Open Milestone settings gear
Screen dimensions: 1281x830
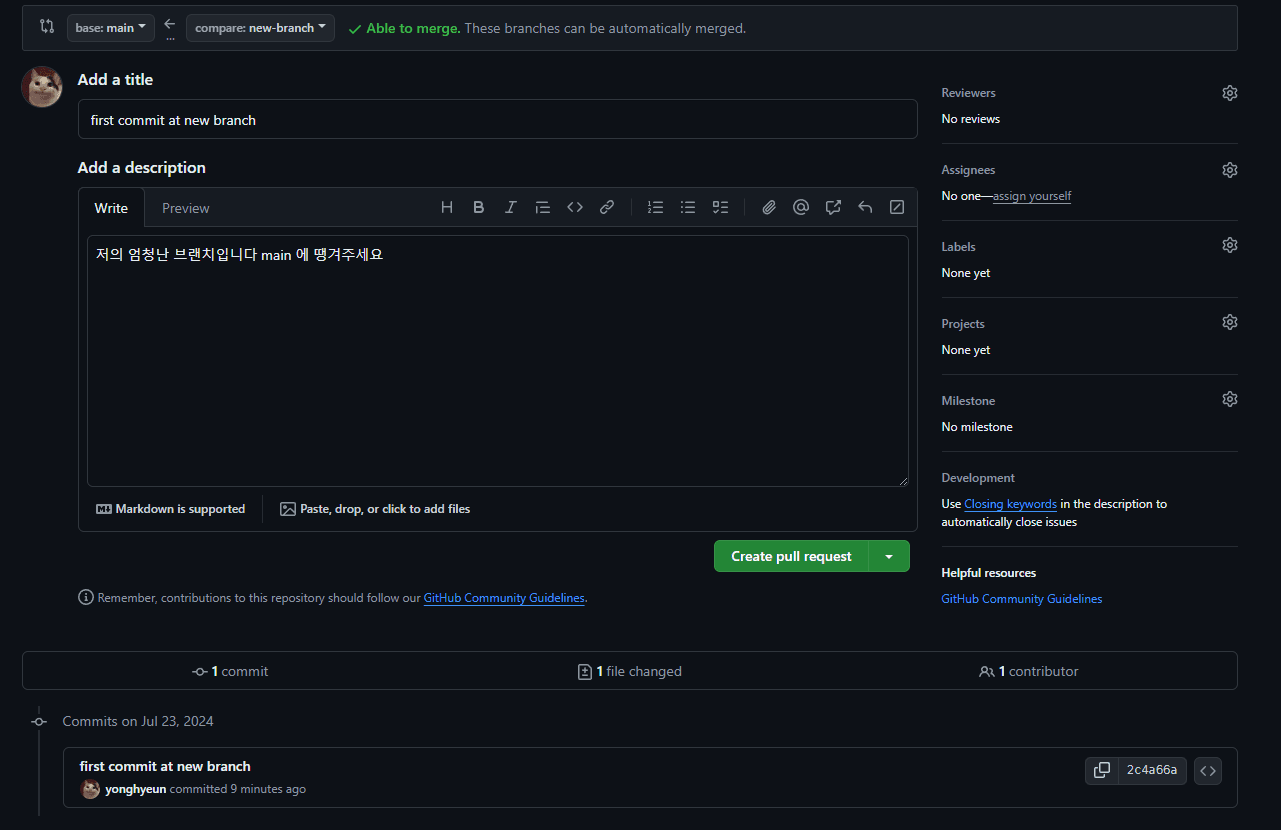point(1230,399)
